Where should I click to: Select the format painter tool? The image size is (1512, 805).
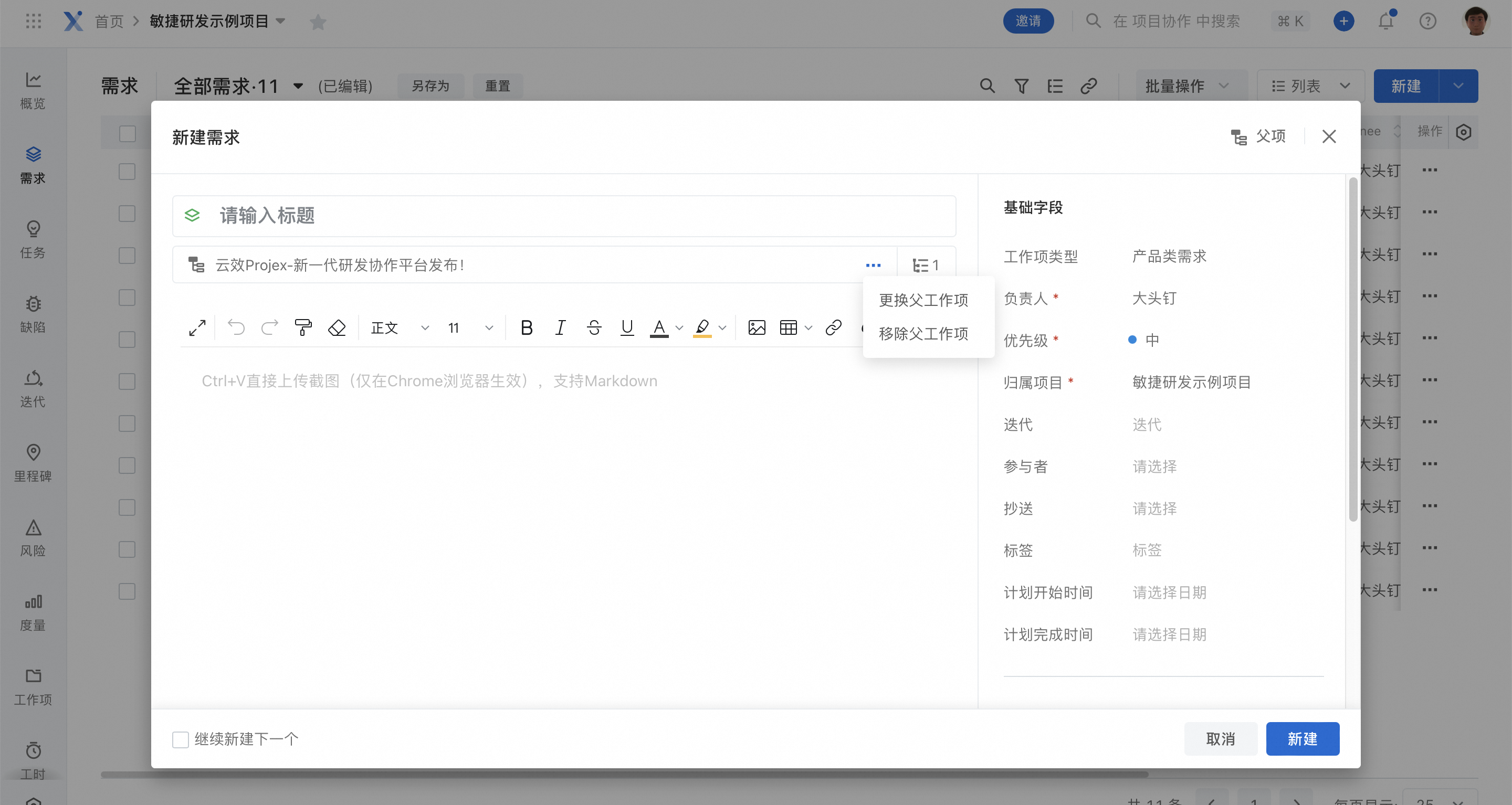[x=303, y=327]
